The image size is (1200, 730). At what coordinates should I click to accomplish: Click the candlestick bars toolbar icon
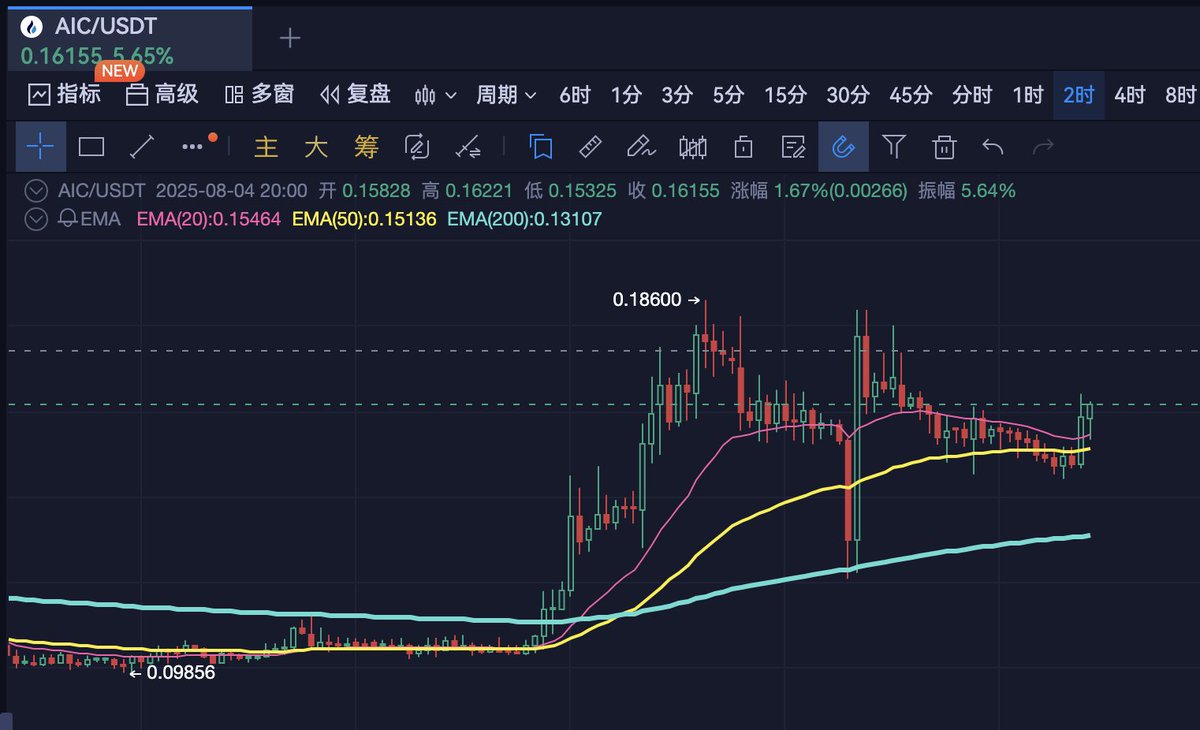coord(692,147)
